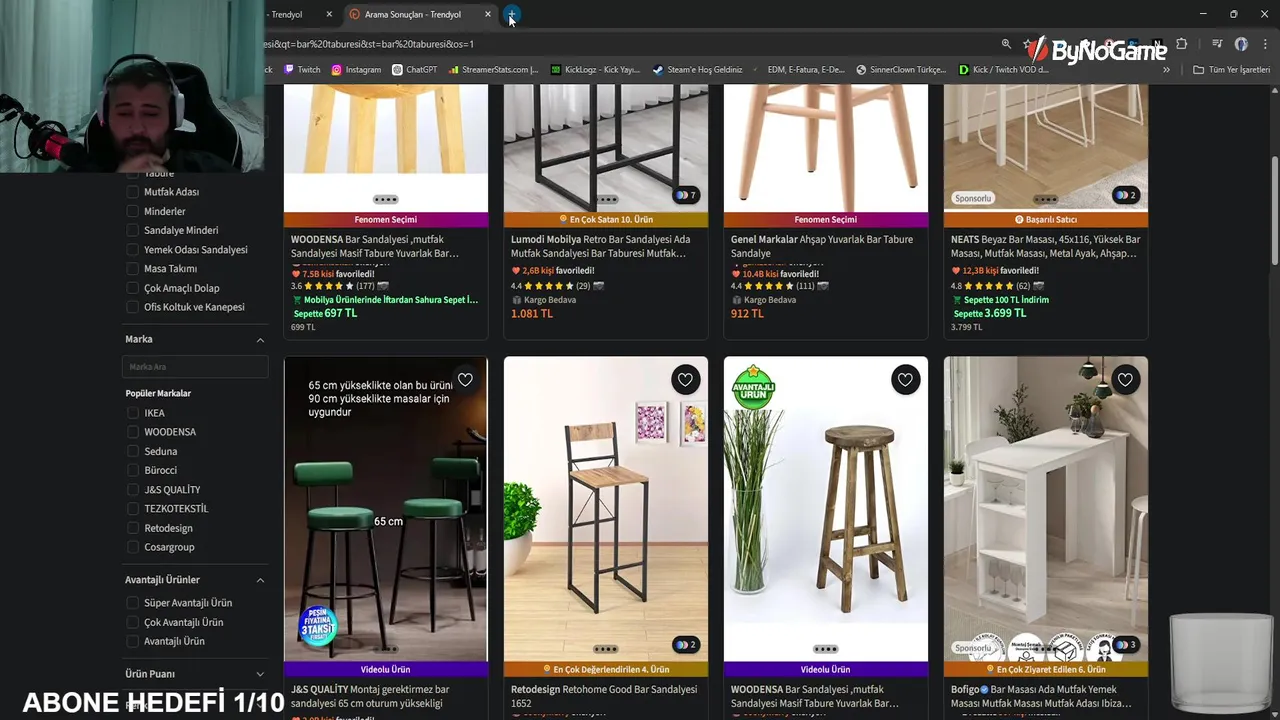Open the browser extensions puzzle icon

[1181, 44]
